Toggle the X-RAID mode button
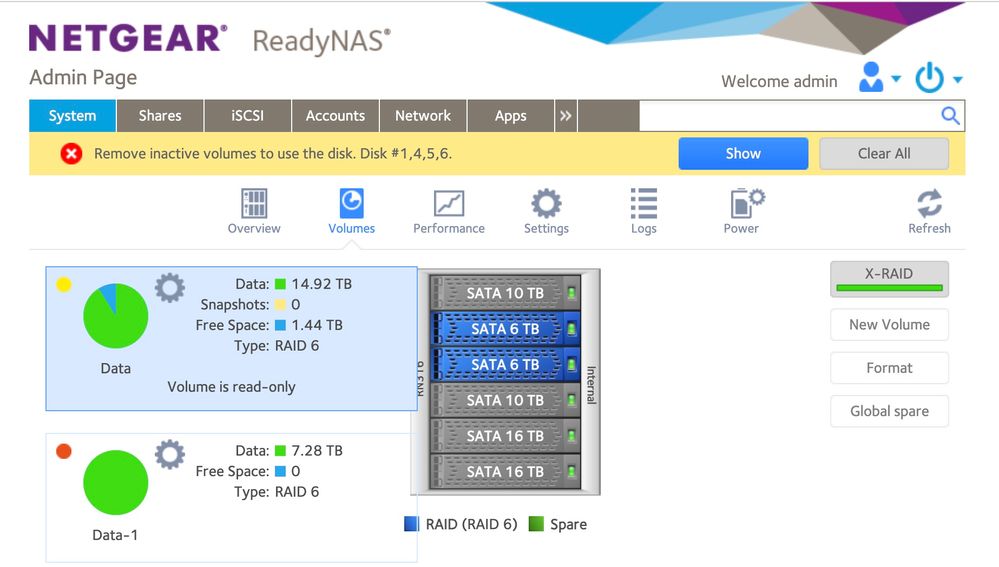Image resolution: width=999 pixels, height=567 pixels. pyautogui.click(x=889, y=279)
